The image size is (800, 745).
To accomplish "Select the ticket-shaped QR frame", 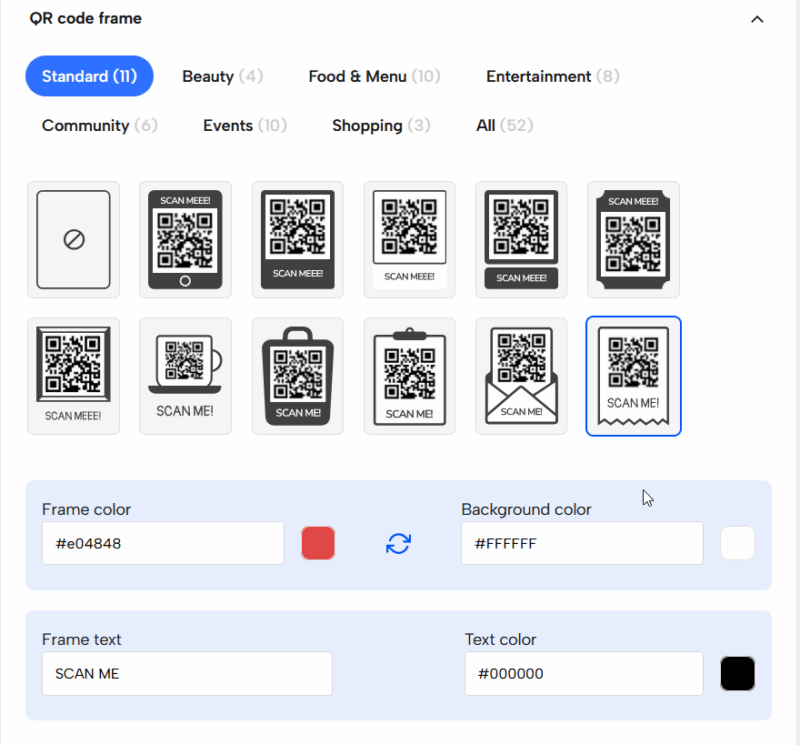I will (x=633, y=240).
